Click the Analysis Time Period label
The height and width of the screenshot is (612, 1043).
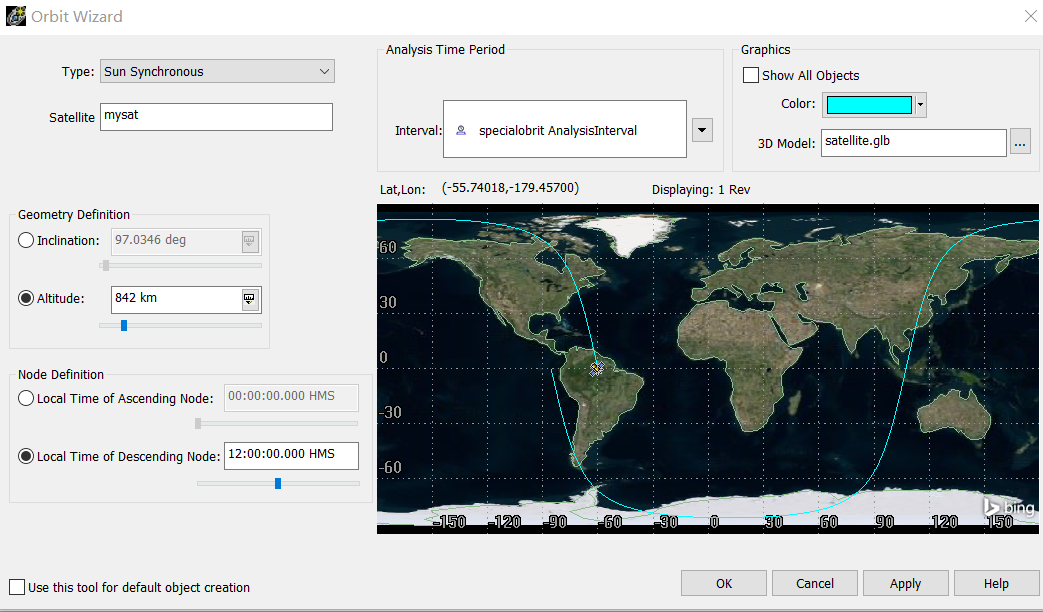click(x=445, y=49)
